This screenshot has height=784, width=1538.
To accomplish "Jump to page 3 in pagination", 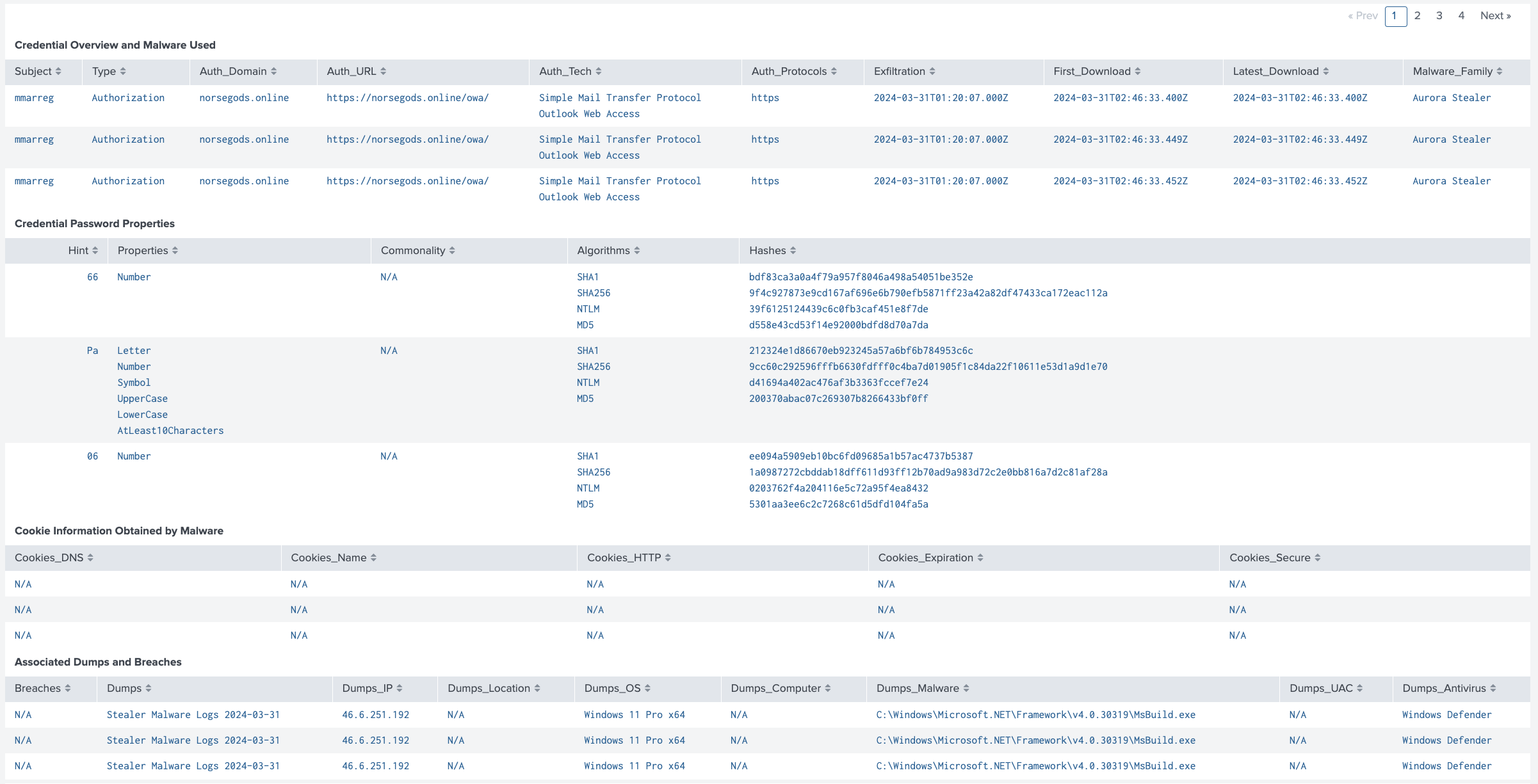I will click(1439, 16).
